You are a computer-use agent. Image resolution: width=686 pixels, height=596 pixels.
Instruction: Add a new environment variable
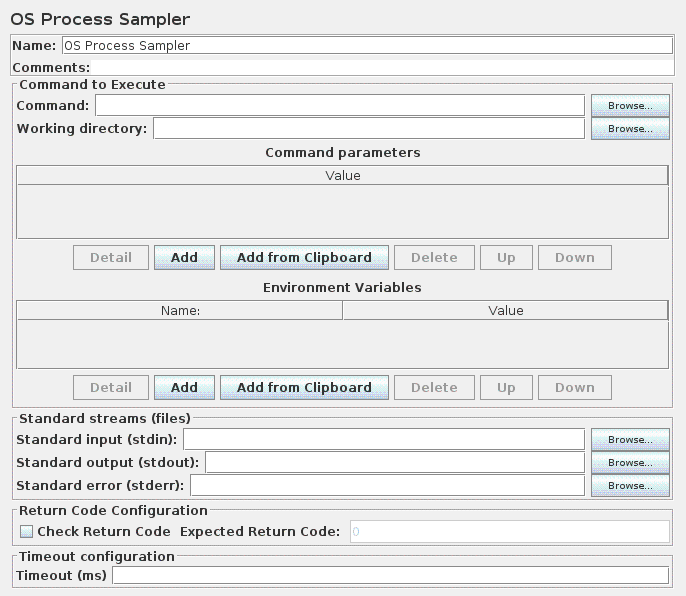184,387
